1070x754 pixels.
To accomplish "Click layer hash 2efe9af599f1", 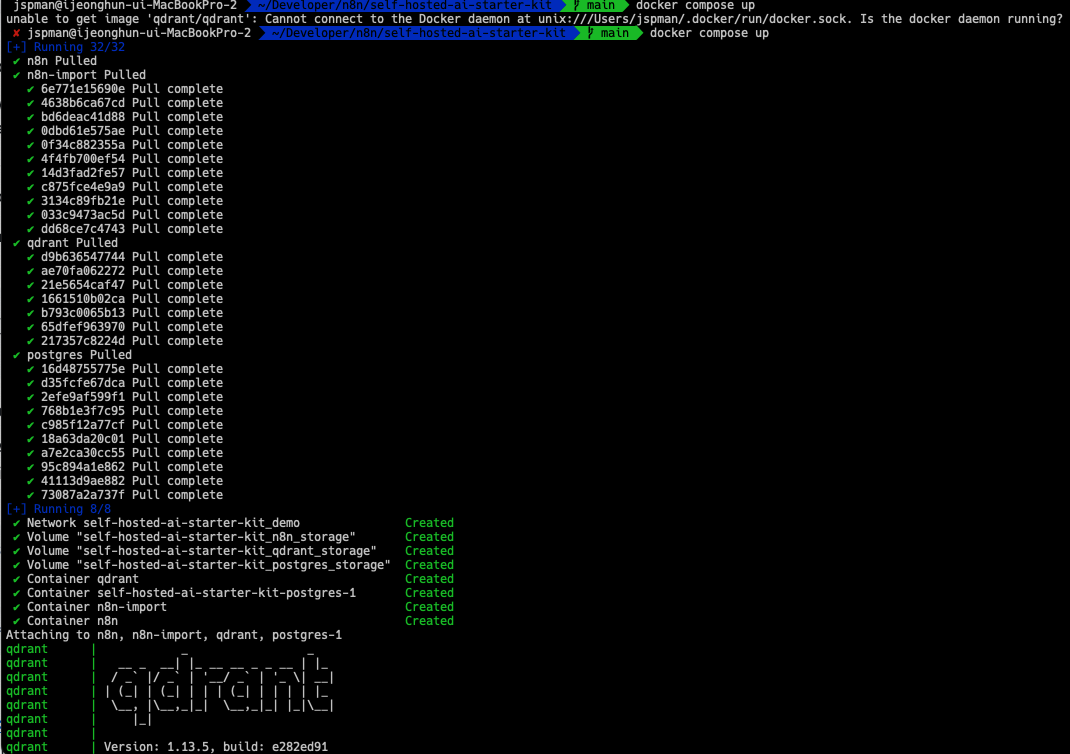I will (x=83, y=396).
